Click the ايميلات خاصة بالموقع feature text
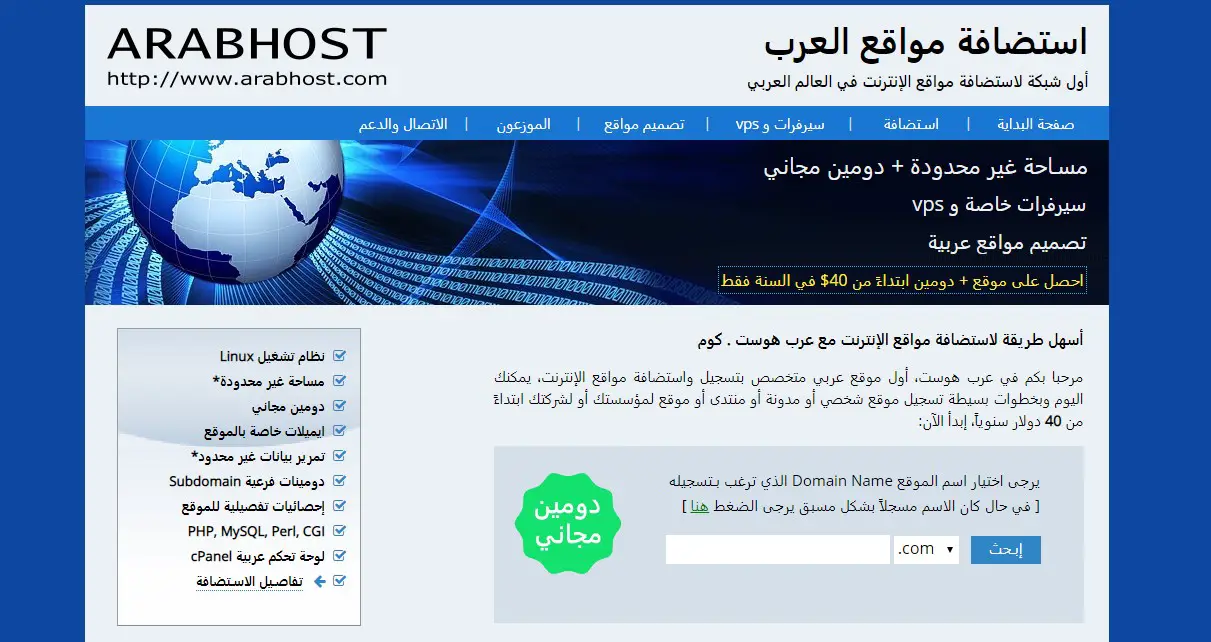Image resolution: width=1211 pixels, height=642 pixels. click(x=264, y=431)
